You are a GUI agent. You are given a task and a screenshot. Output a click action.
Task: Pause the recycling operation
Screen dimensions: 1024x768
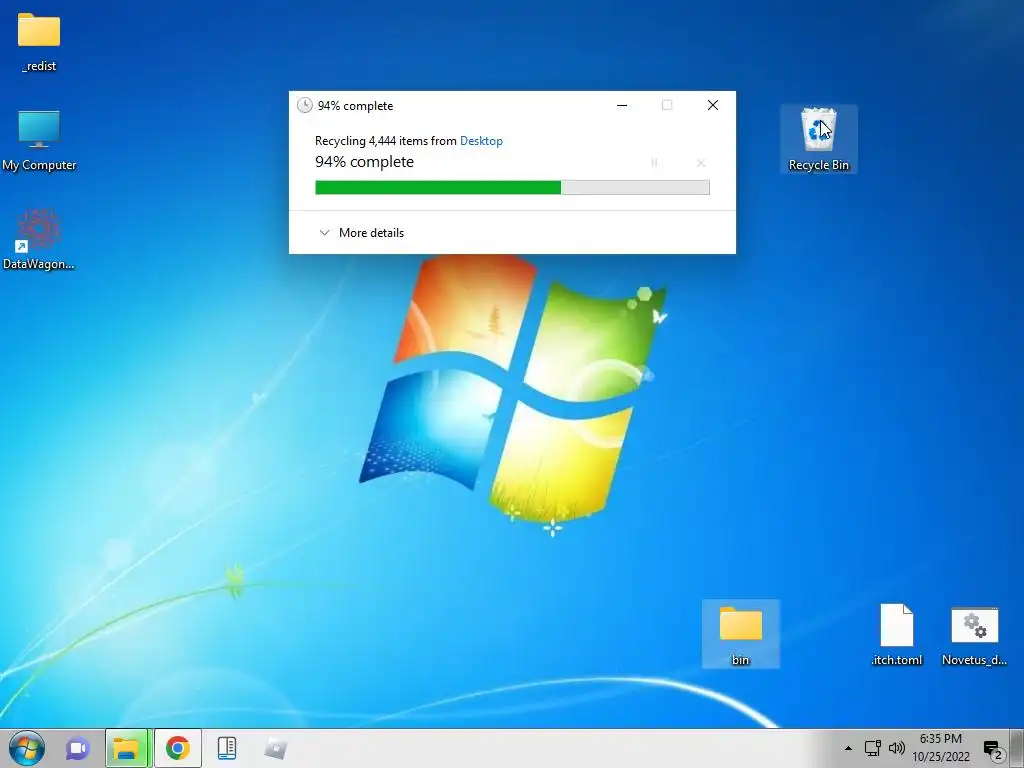(x=654, y=163)
